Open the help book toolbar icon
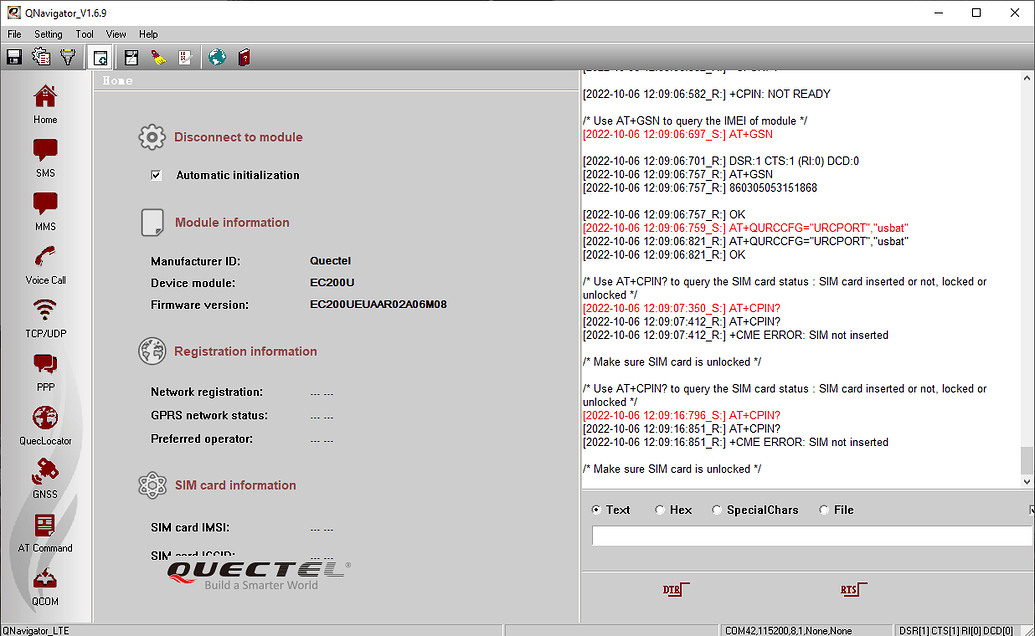This screenshot has height=636, width=1035. pyautogui.click(x=243, y=57)
